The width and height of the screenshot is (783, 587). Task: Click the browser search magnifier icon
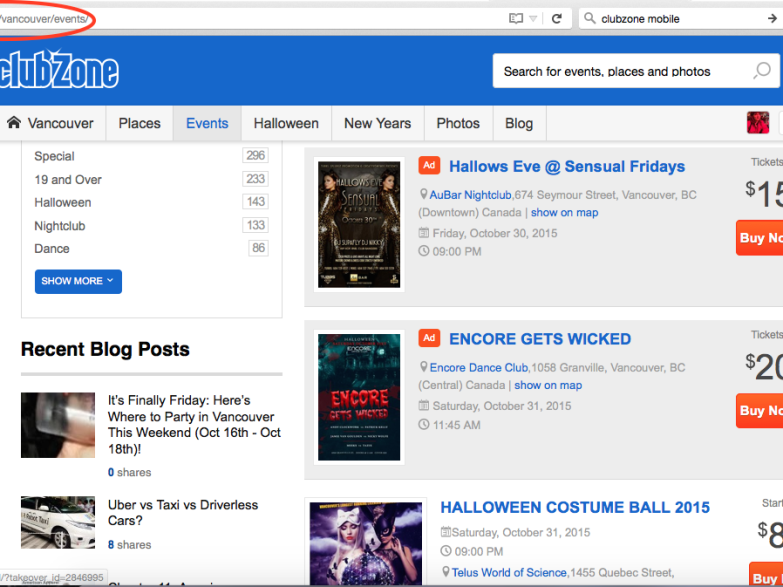tap(590, 18)
